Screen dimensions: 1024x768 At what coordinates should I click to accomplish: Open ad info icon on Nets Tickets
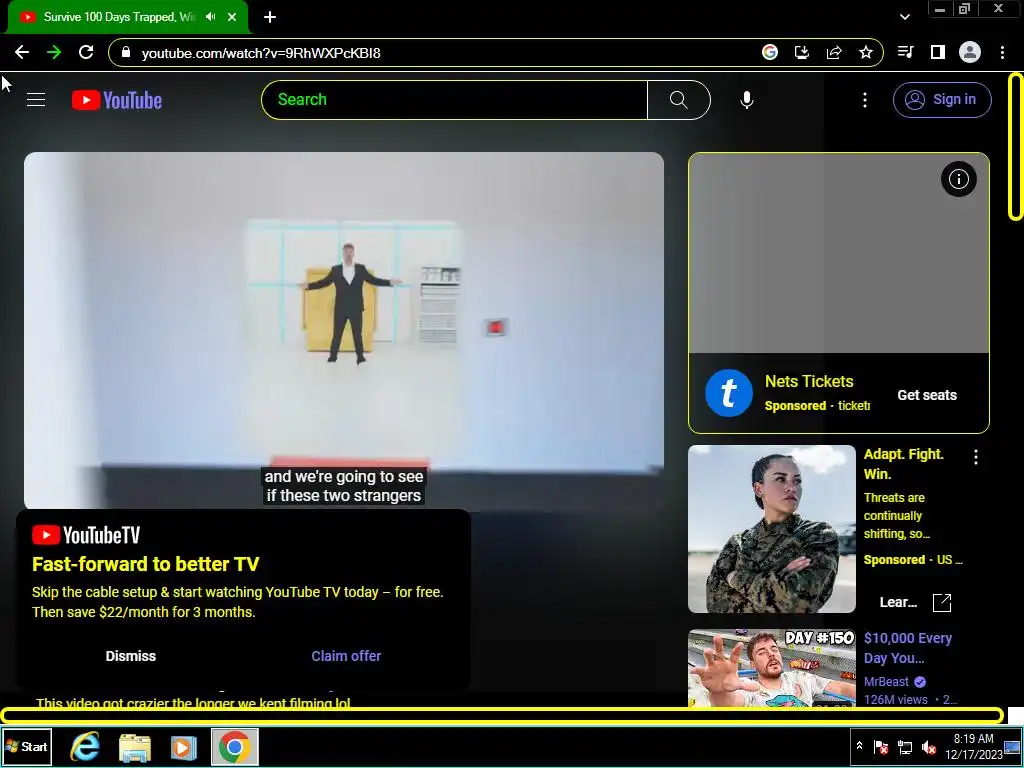coord(959,179)
